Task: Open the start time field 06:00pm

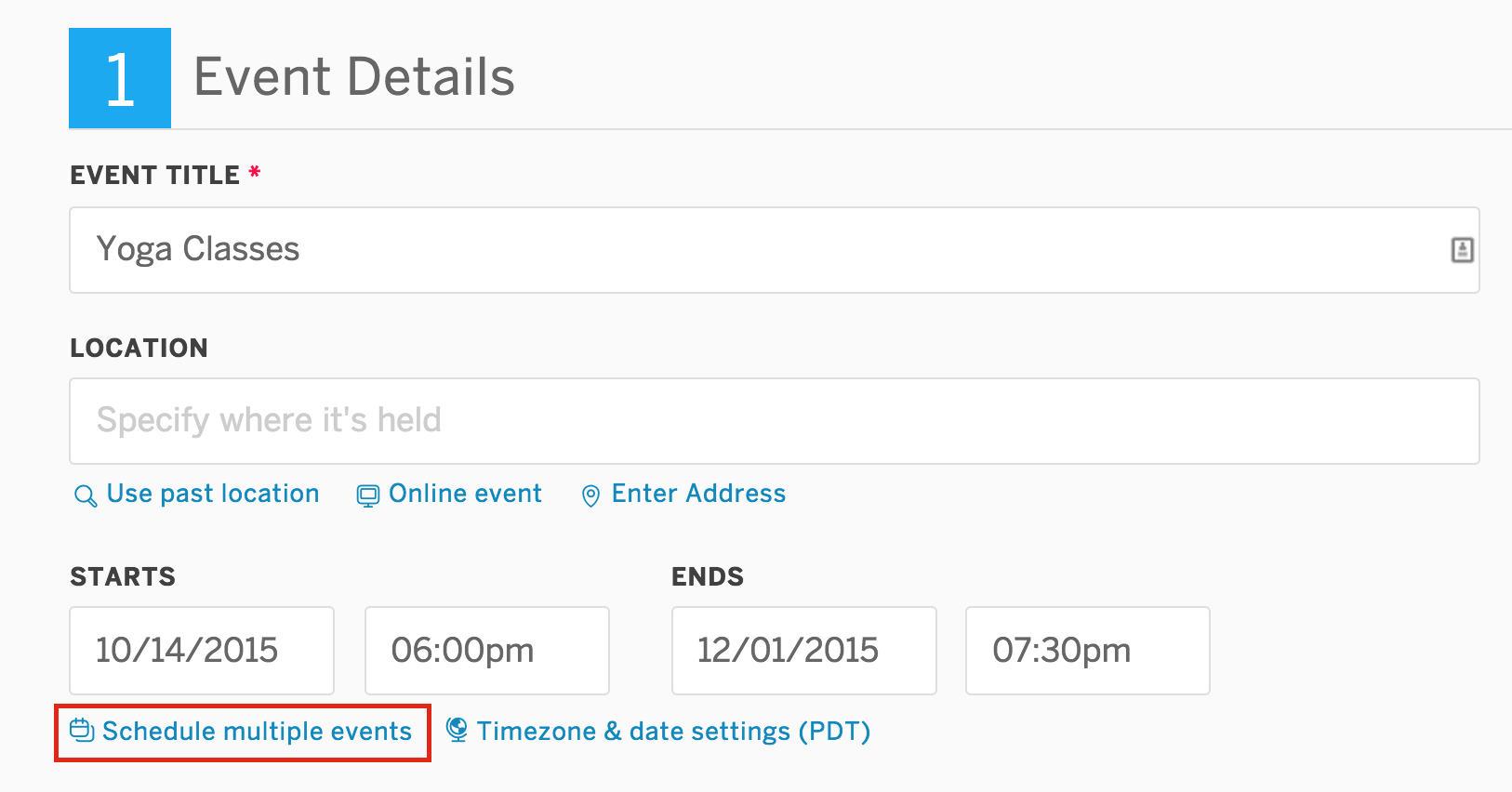Action: [x=487, y=651]
